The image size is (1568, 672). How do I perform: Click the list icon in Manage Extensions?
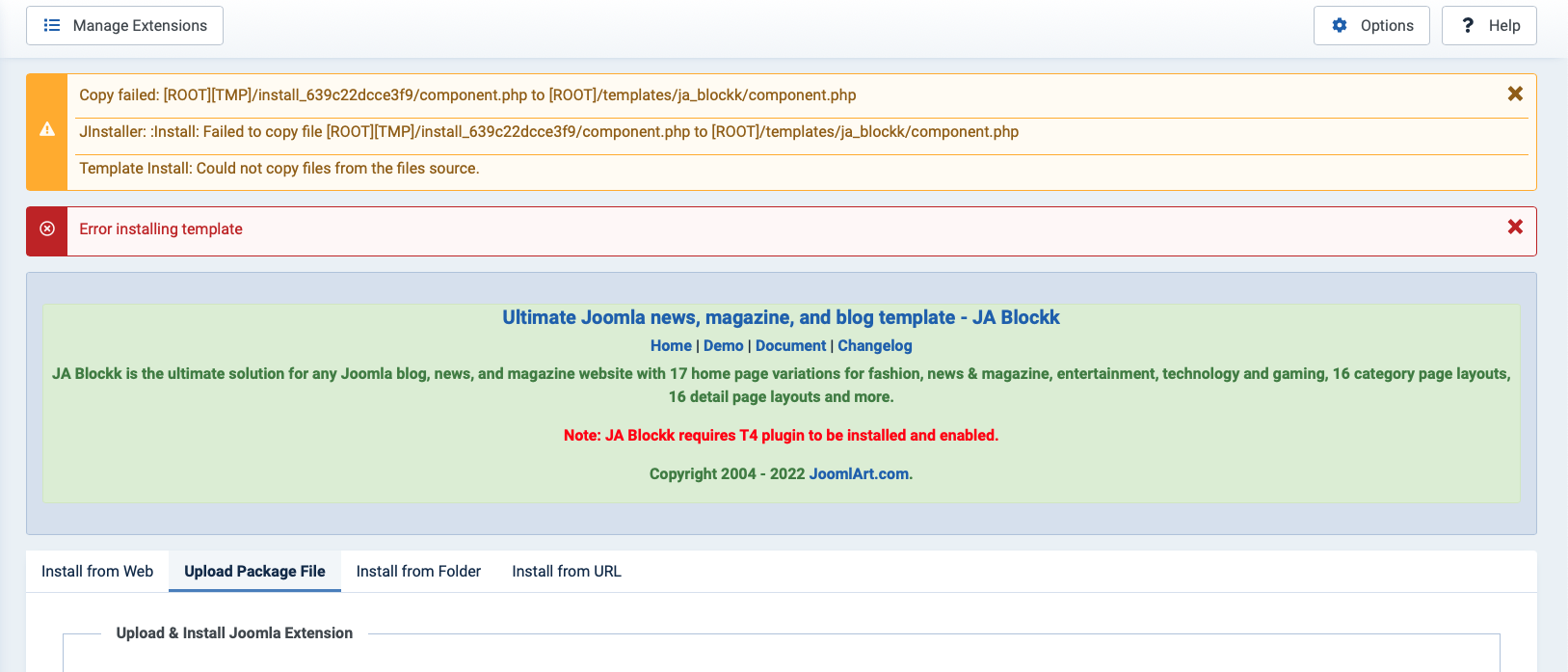click(x=52, y=25)
